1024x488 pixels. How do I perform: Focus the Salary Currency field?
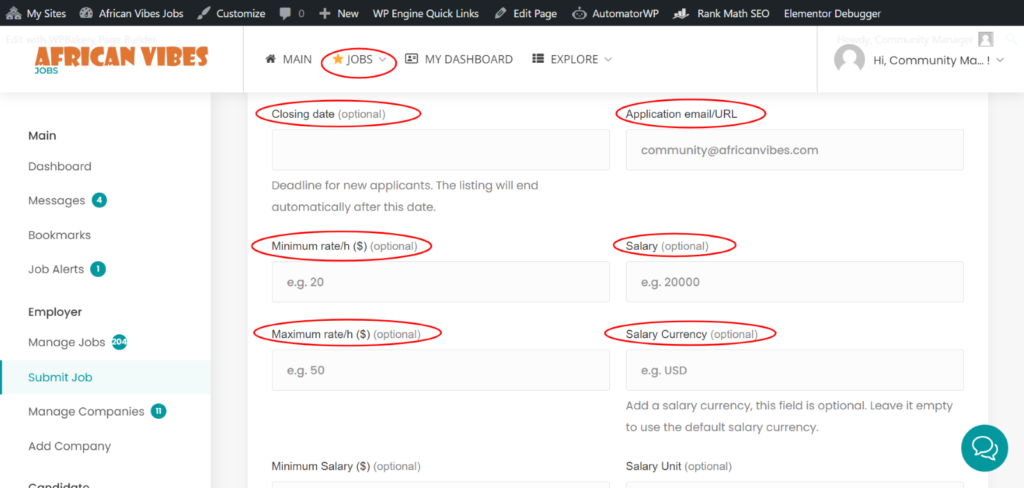point(795,370)
